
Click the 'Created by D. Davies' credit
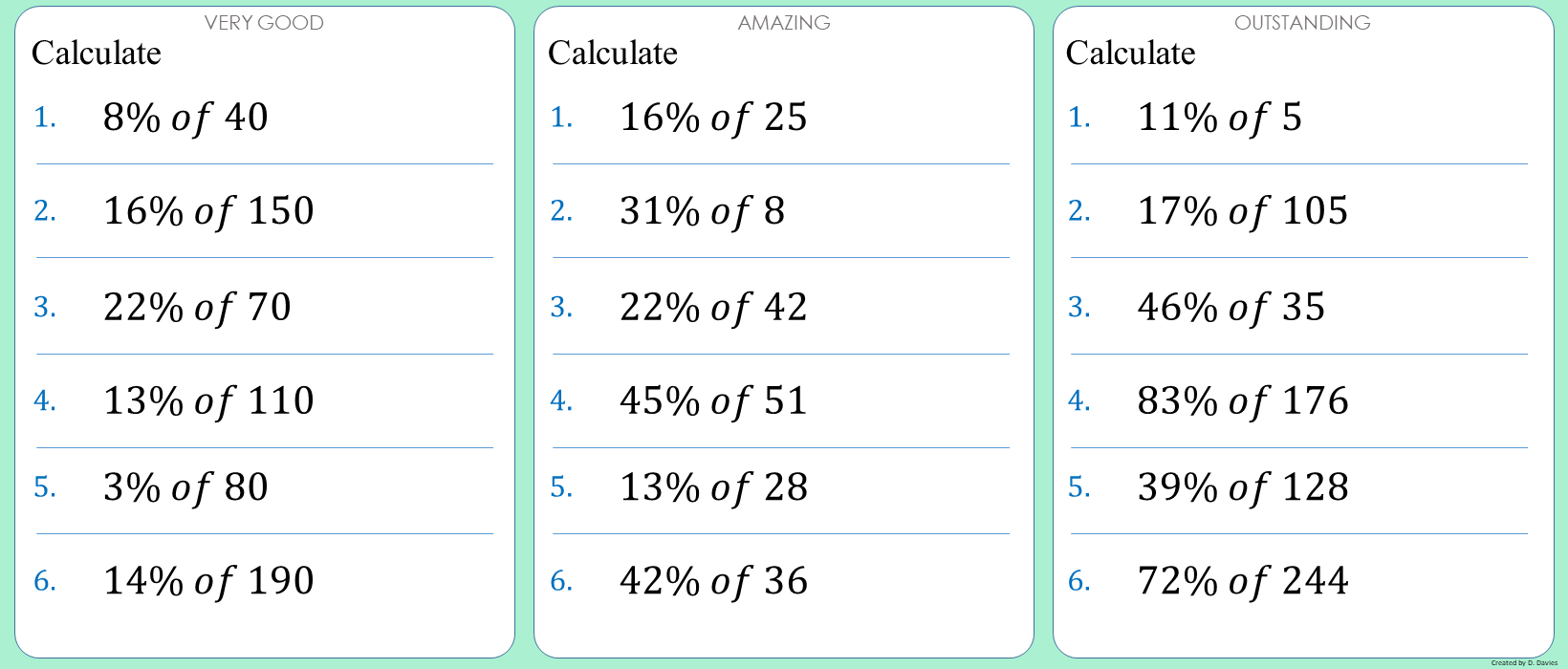click(x=1524, y=662)
